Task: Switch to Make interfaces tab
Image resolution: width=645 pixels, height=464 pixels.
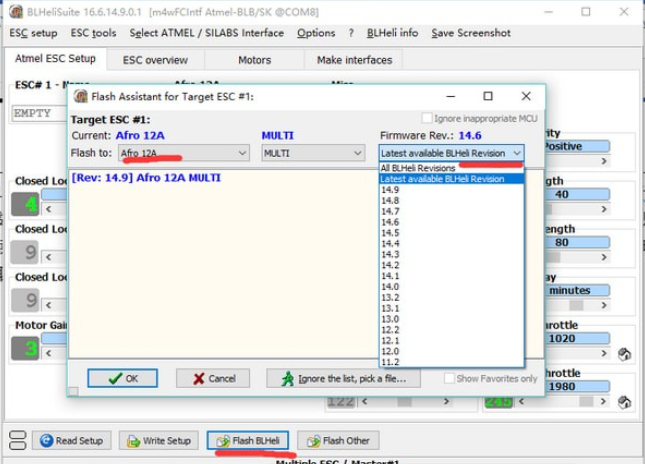Action: coord(354,60)
